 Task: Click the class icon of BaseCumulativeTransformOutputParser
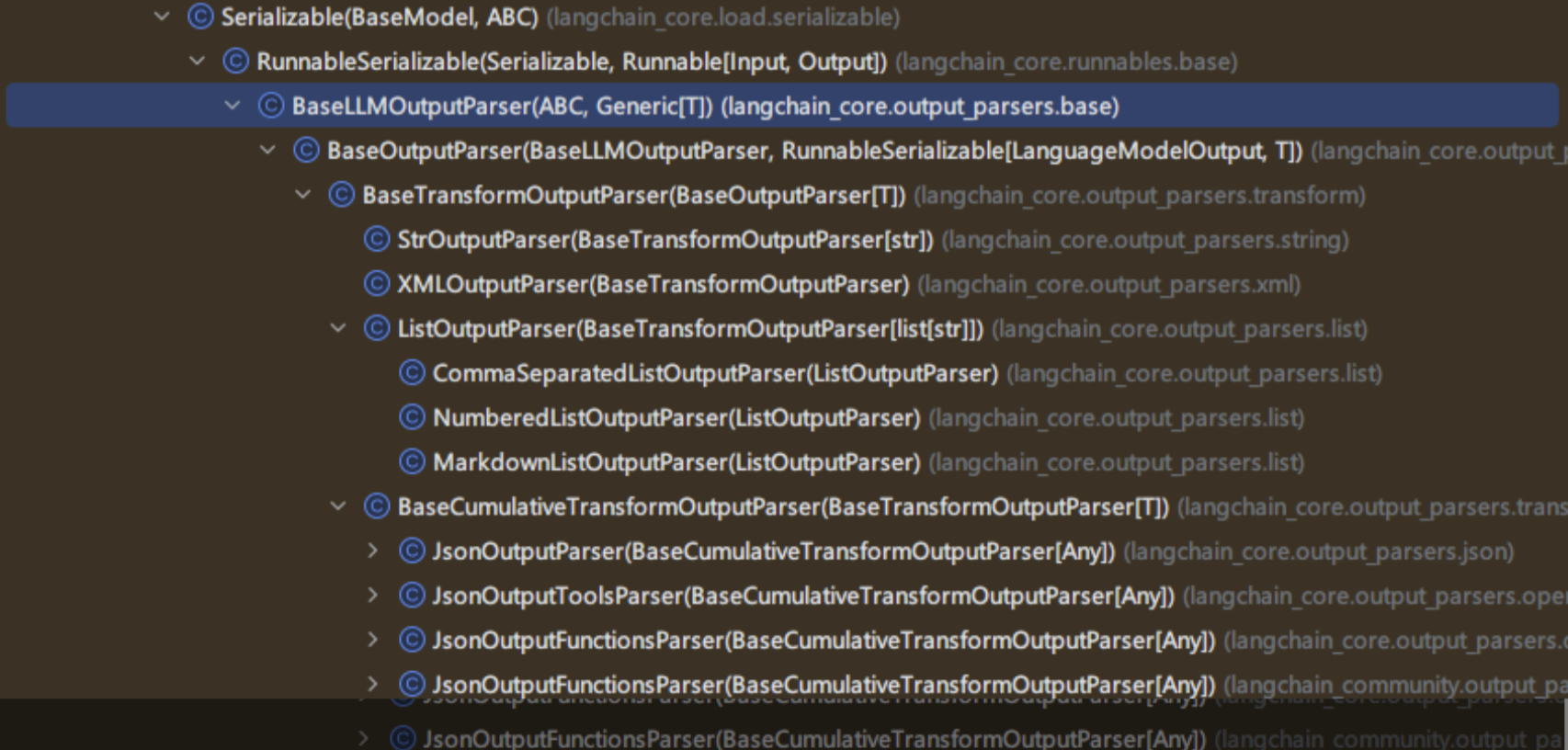point(377,506)
